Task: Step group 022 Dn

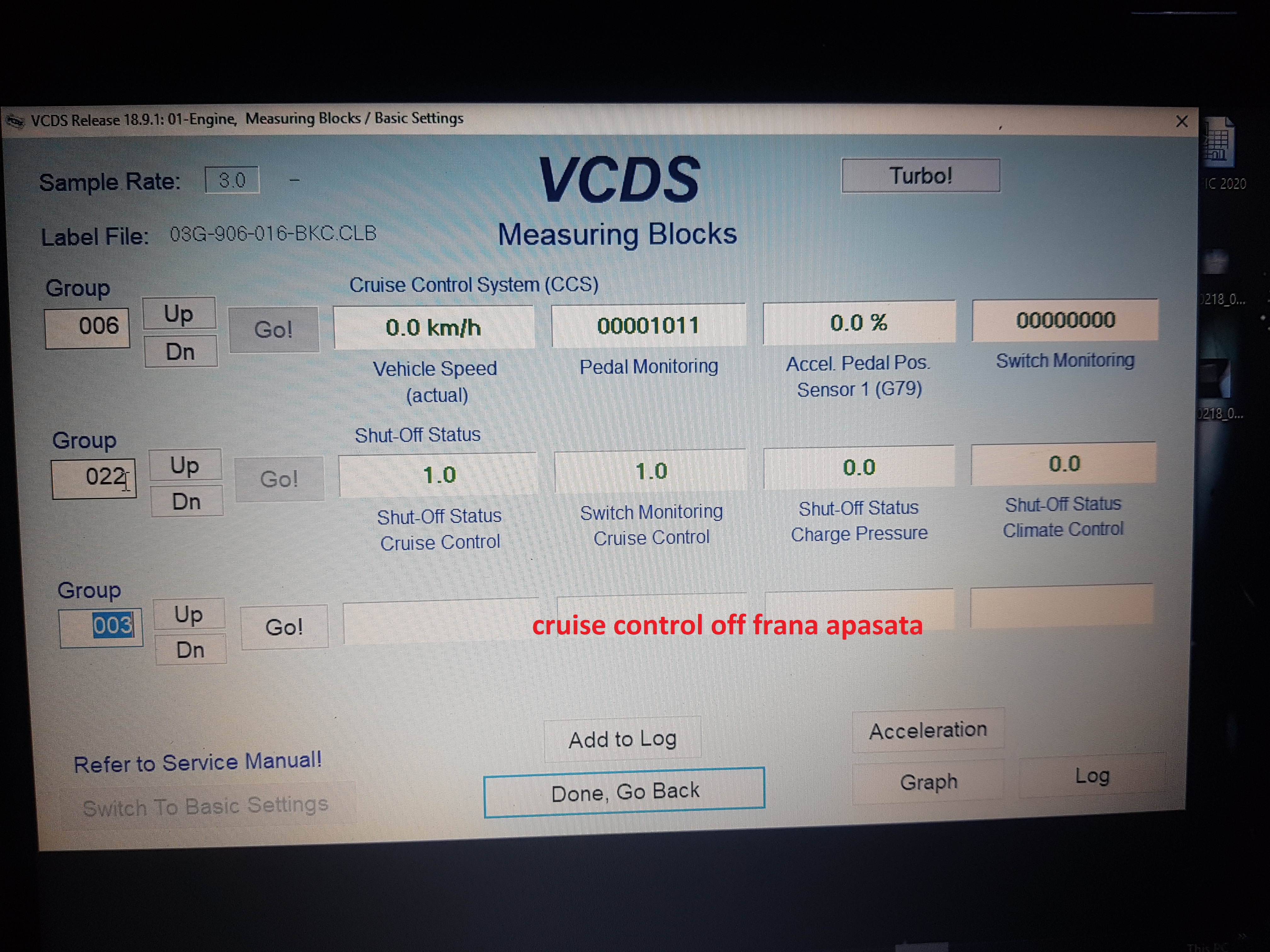Action: [x=186, y=501]
